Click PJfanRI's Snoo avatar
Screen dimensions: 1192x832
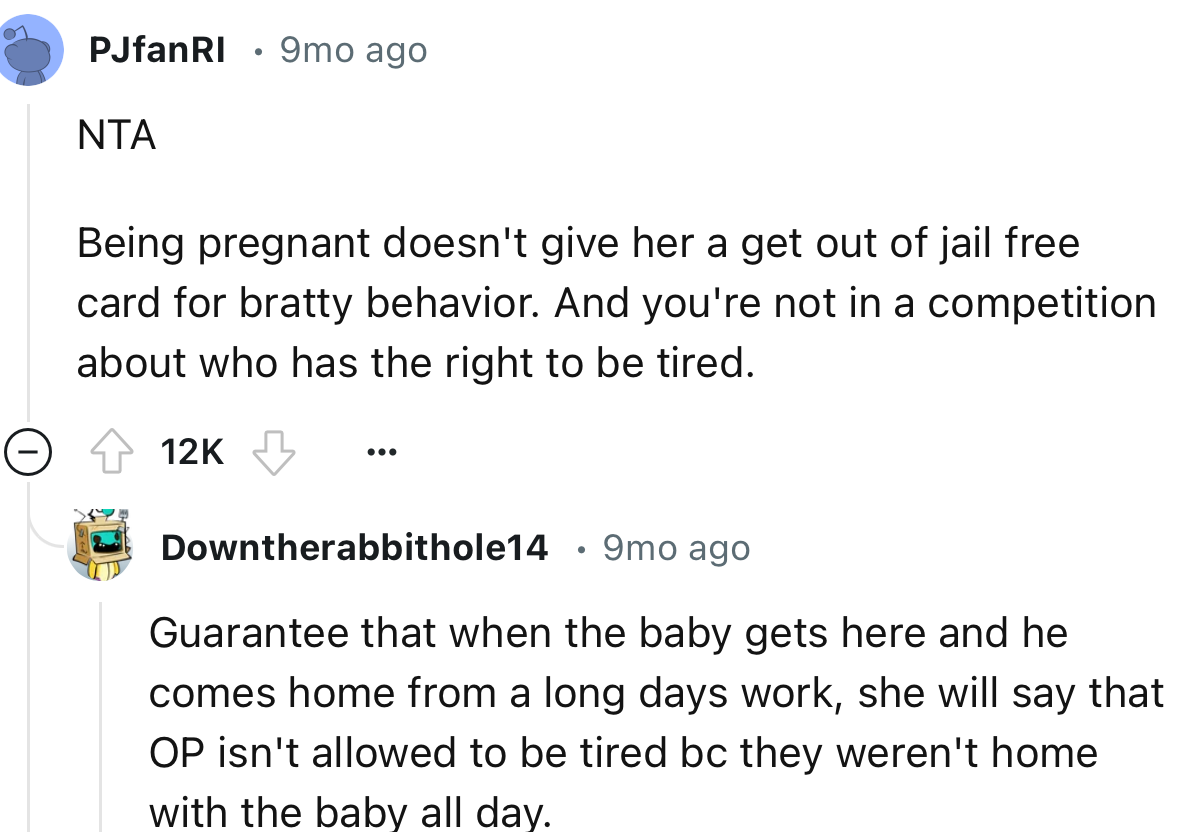pos(31,49)
